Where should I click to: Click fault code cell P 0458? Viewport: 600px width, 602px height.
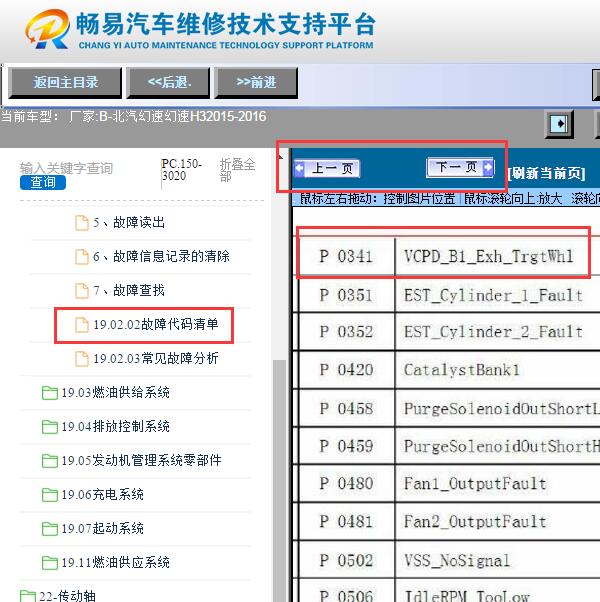[x=346, y=408]
